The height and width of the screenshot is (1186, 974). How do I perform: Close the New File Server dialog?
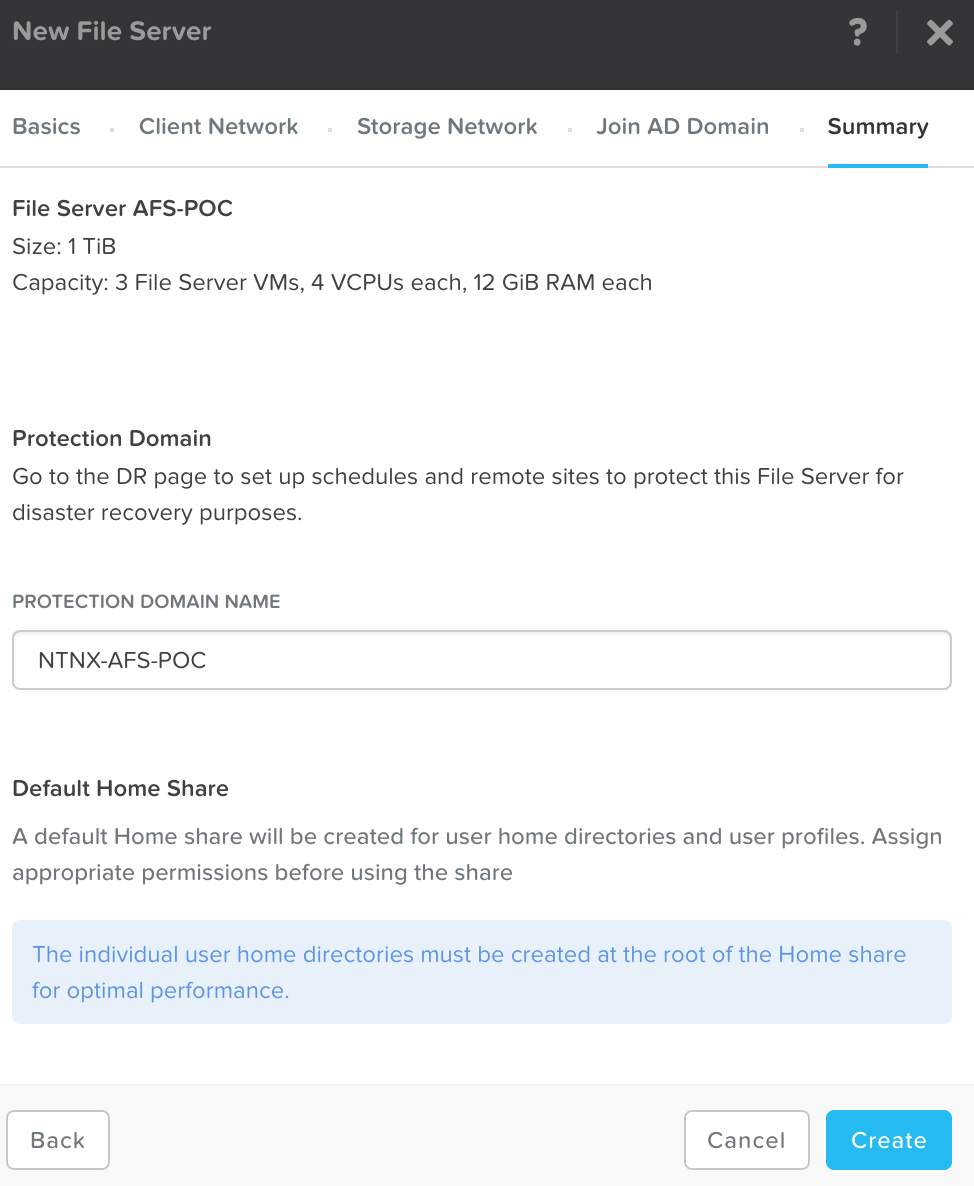[x=939, y=33]
